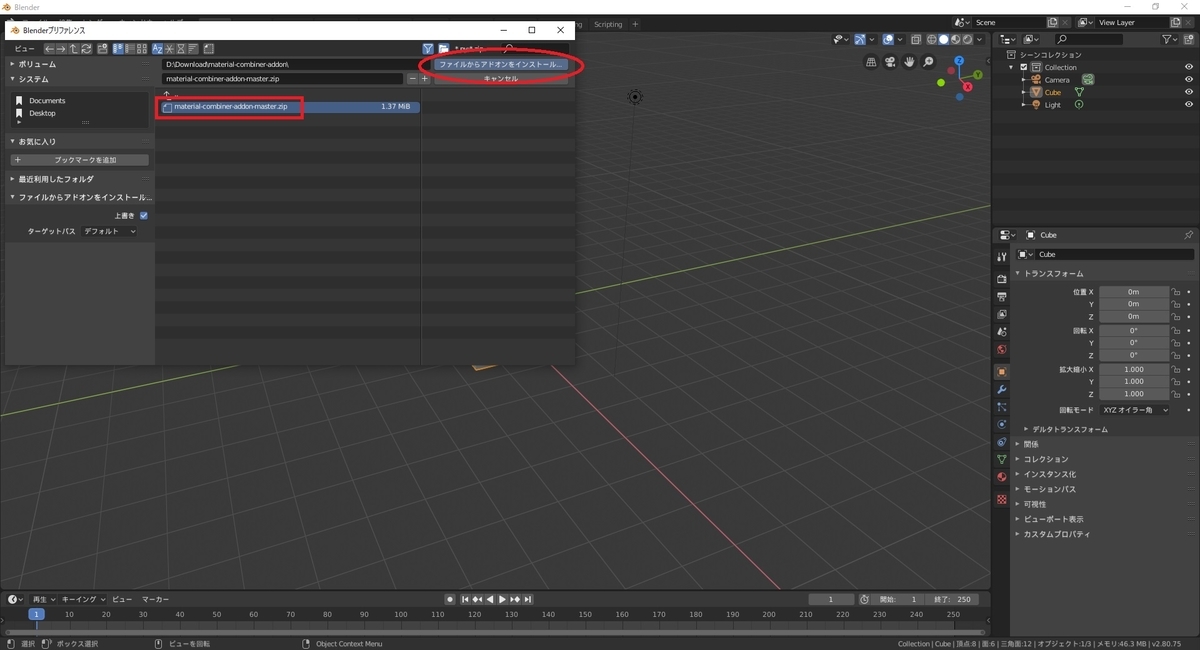Open the Physics properties tab
The width and height of the screenshot is (1200, 650).
[1002, 424]
